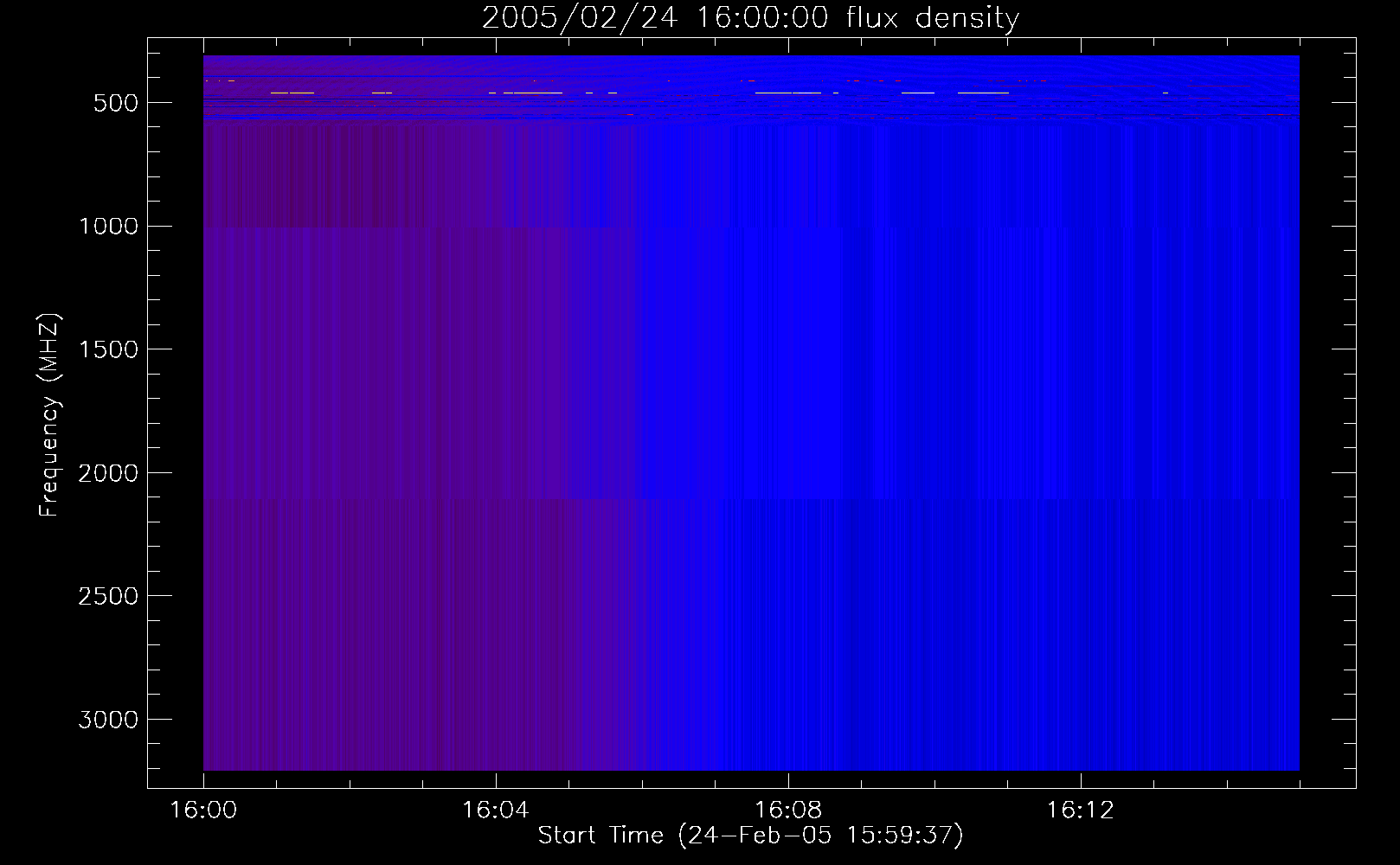Click the 'Start Time (24-Feb-05 15:59:37)' axis label
Viewport: 1400px width, 865px height.
750,836
